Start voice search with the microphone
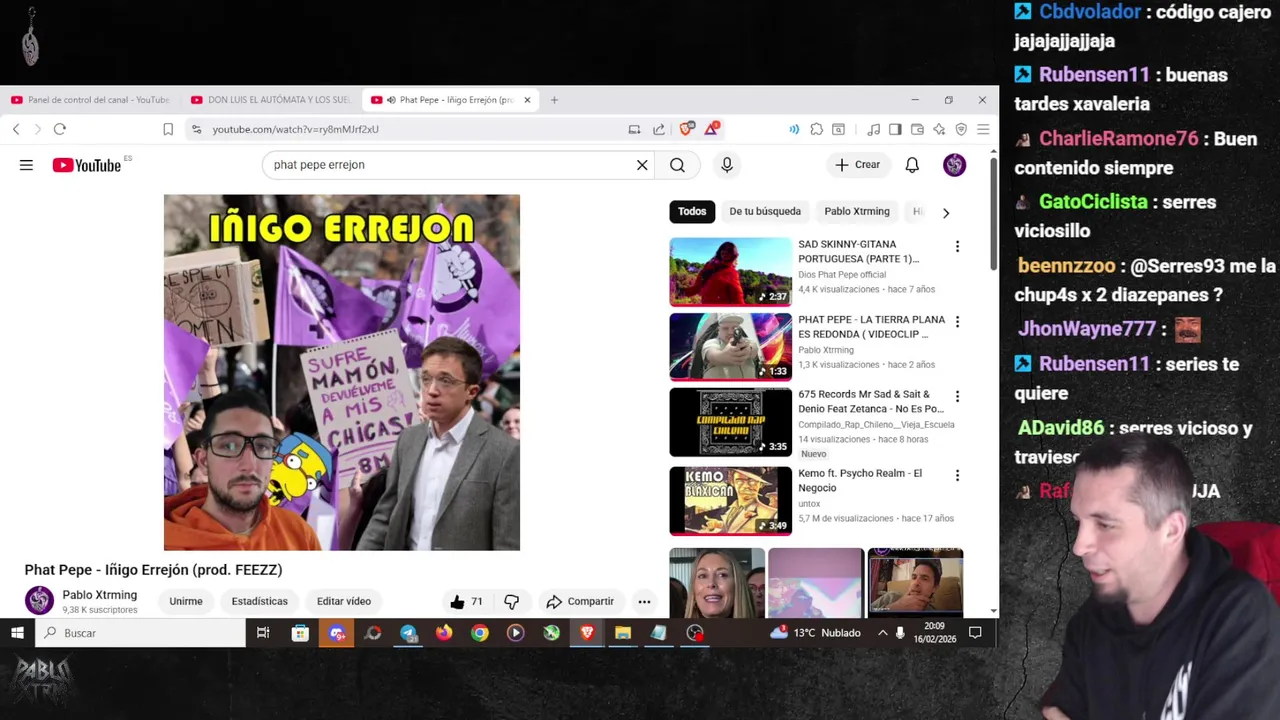Screen dimensions: 1280x720 (x=727, y=165)
